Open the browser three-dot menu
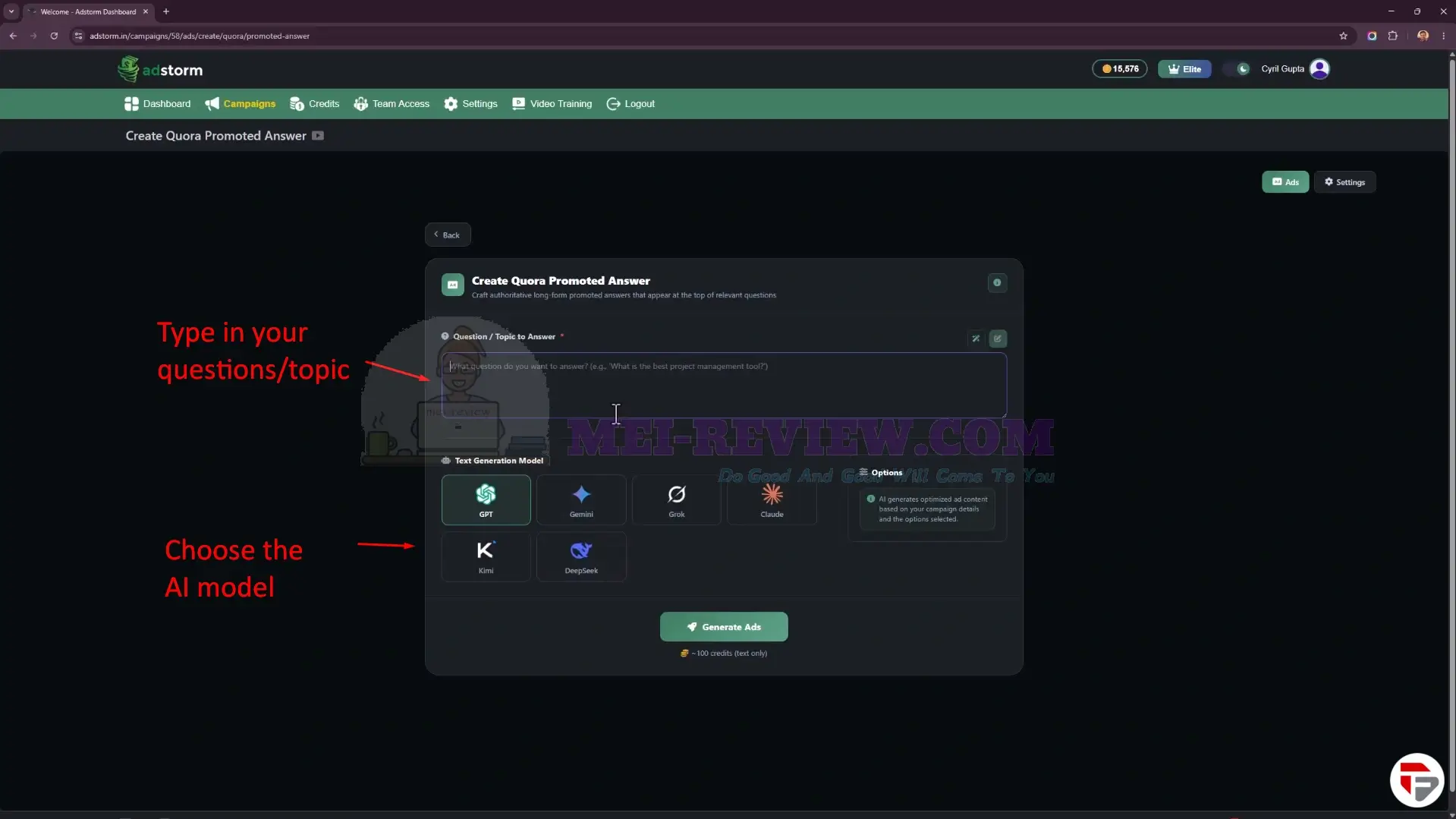 coord(1443,36)
